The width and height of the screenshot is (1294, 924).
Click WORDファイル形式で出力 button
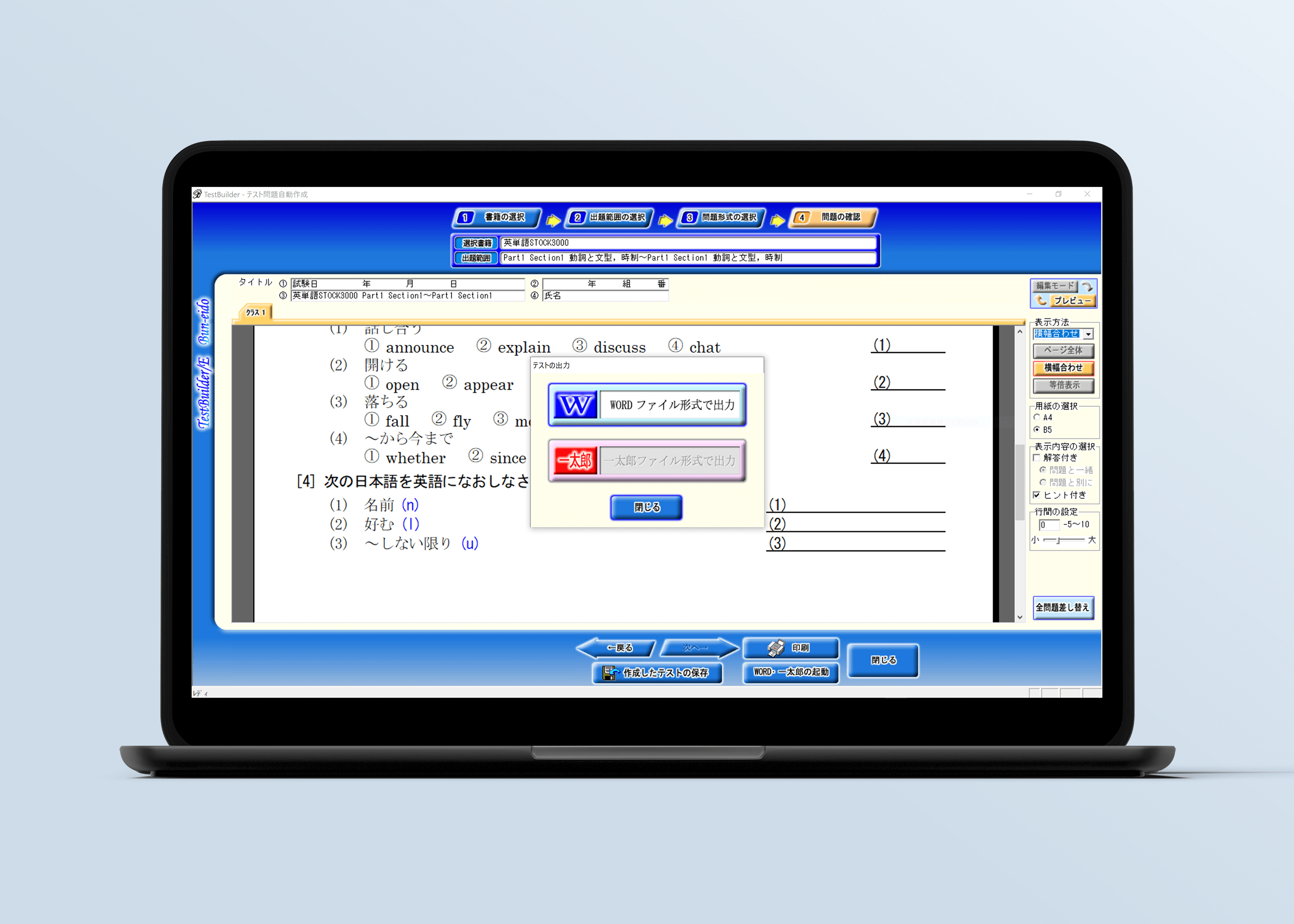point(647,405)
